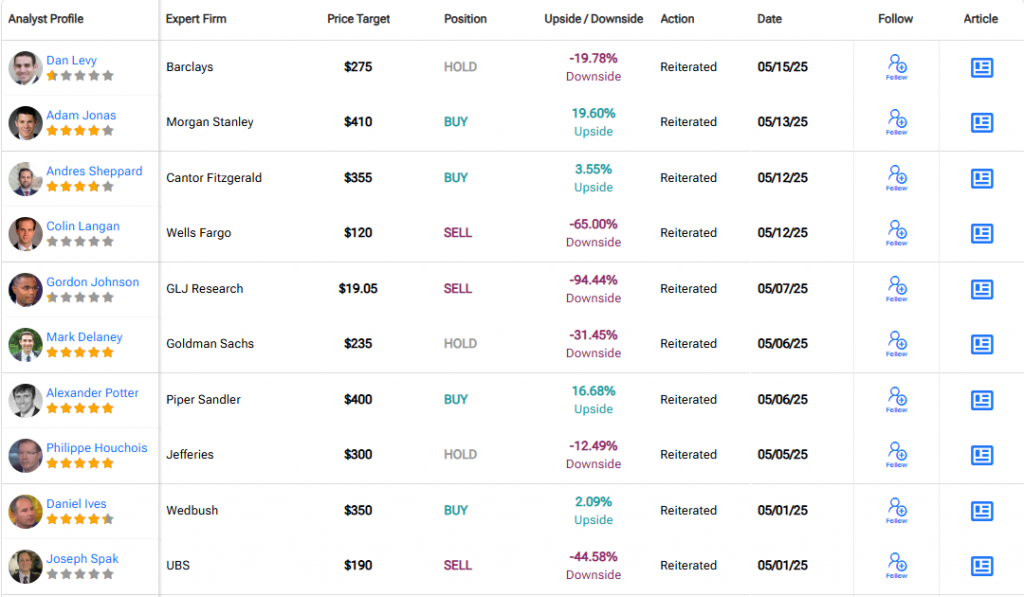This screenshot has height=597, width=1024.
Task: Click the HOLD position in Barclays row
Action: (460, 67)
